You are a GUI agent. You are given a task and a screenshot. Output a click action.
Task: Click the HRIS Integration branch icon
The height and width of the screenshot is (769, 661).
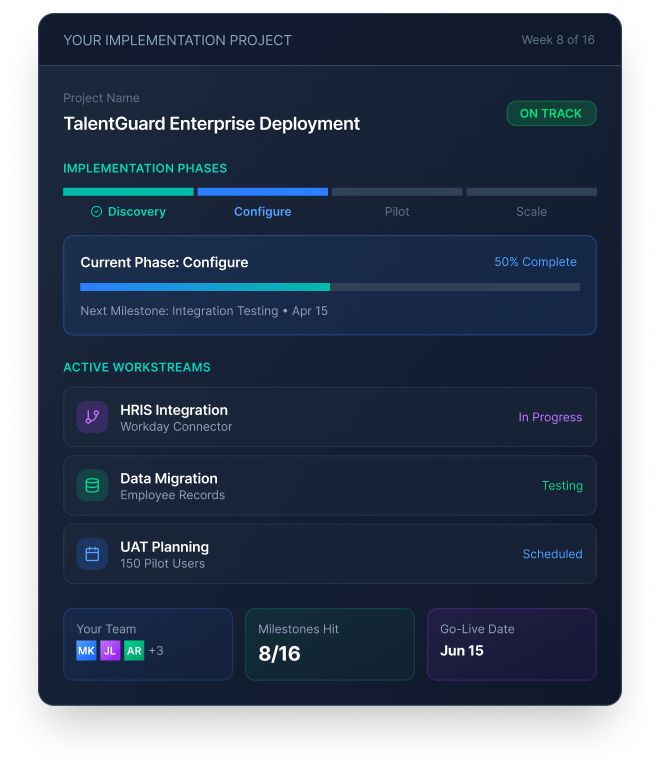click(92, 417)
